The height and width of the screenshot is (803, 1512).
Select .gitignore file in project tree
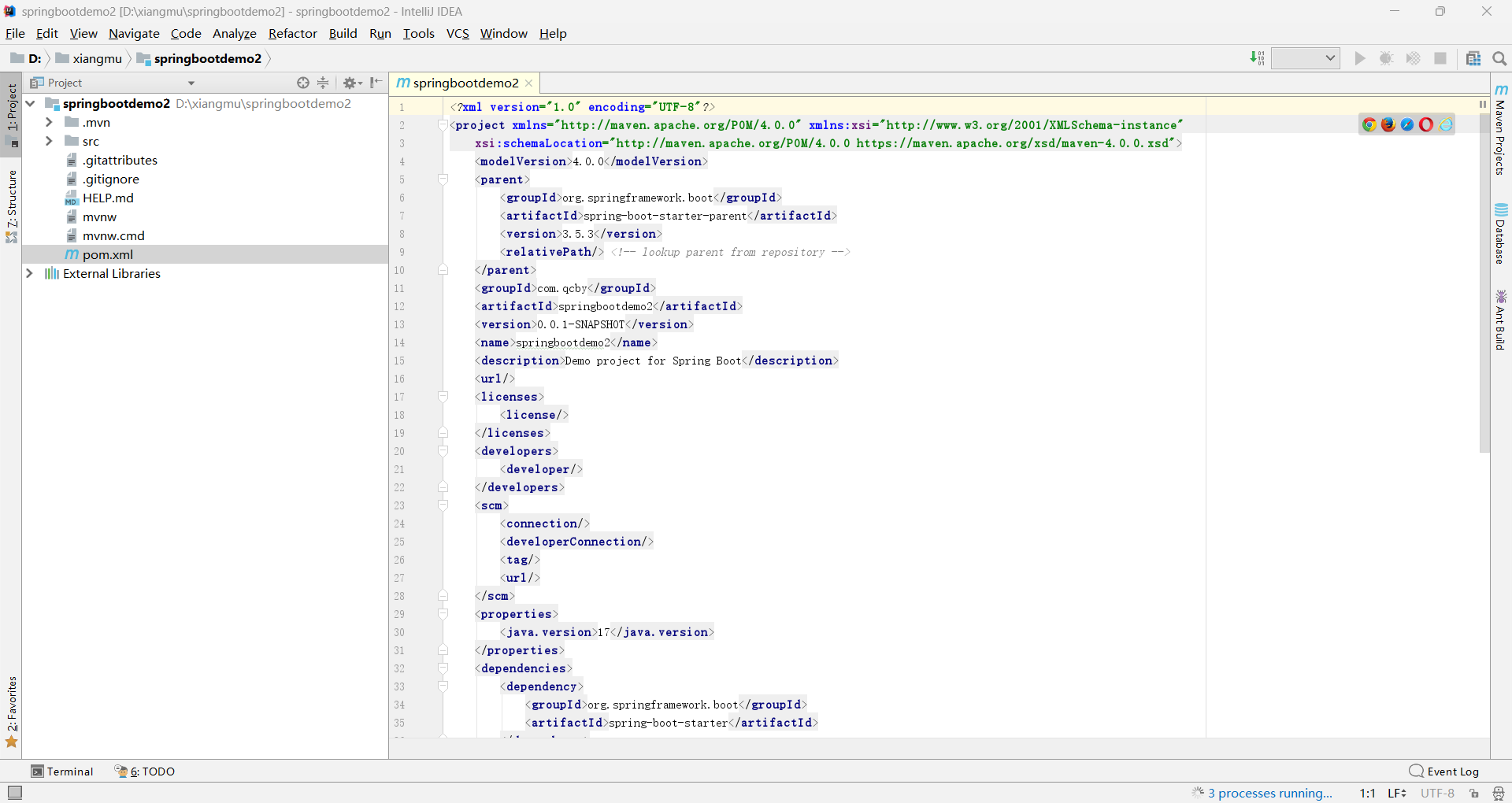(x=110, y=179)
